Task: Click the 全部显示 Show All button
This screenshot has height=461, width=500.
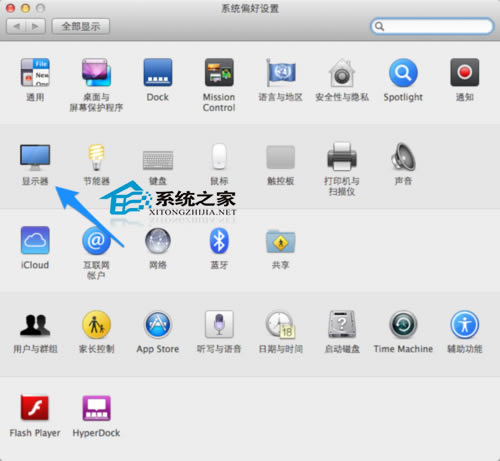Action: pos(81,26)
